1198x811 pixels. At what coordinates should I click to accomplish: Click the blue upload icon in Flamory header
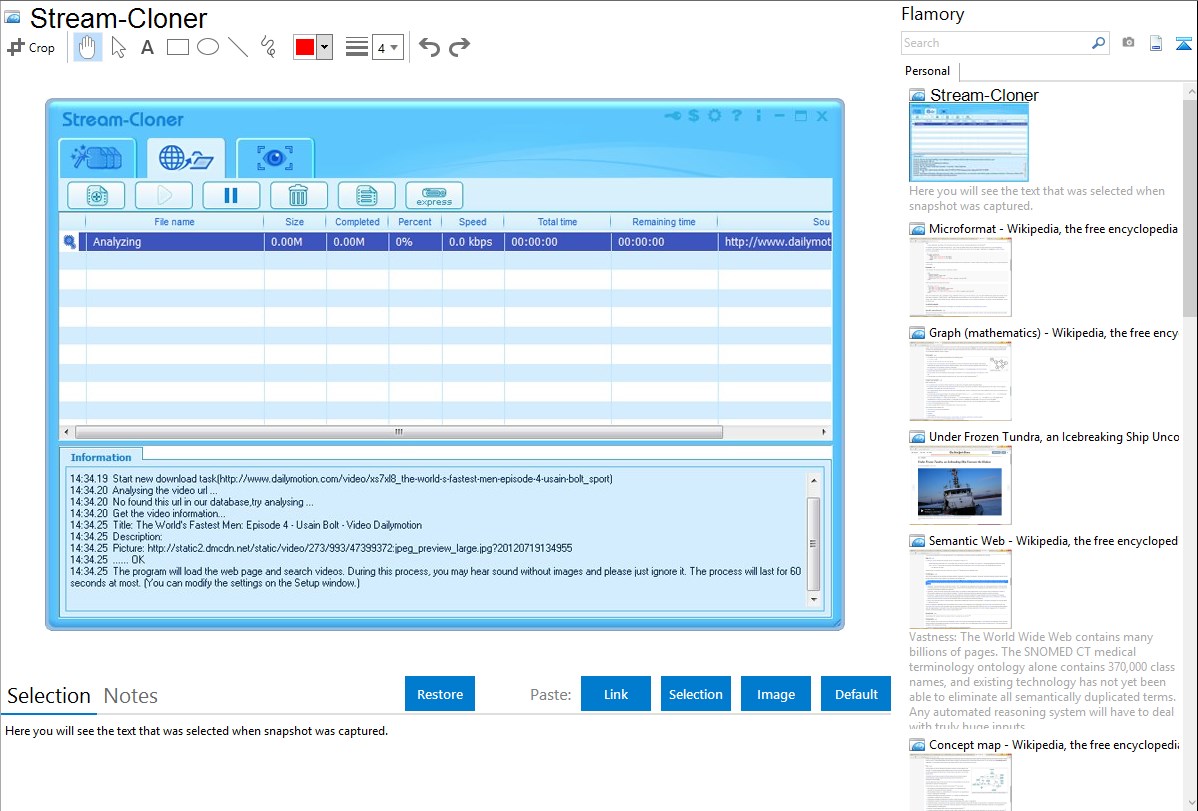1183,43
